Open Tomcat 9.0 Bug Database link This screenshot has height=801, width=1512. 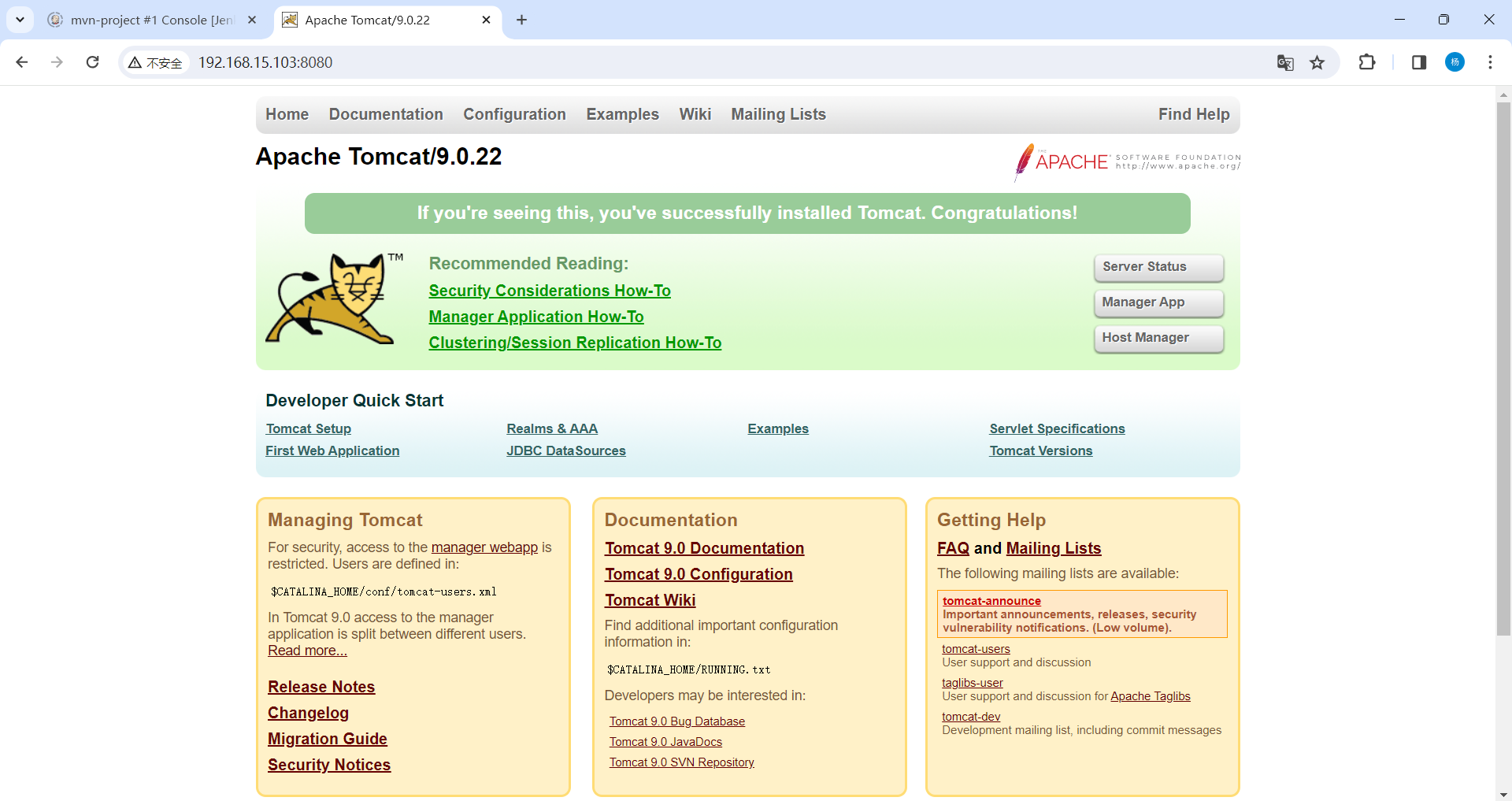(677, 721)
